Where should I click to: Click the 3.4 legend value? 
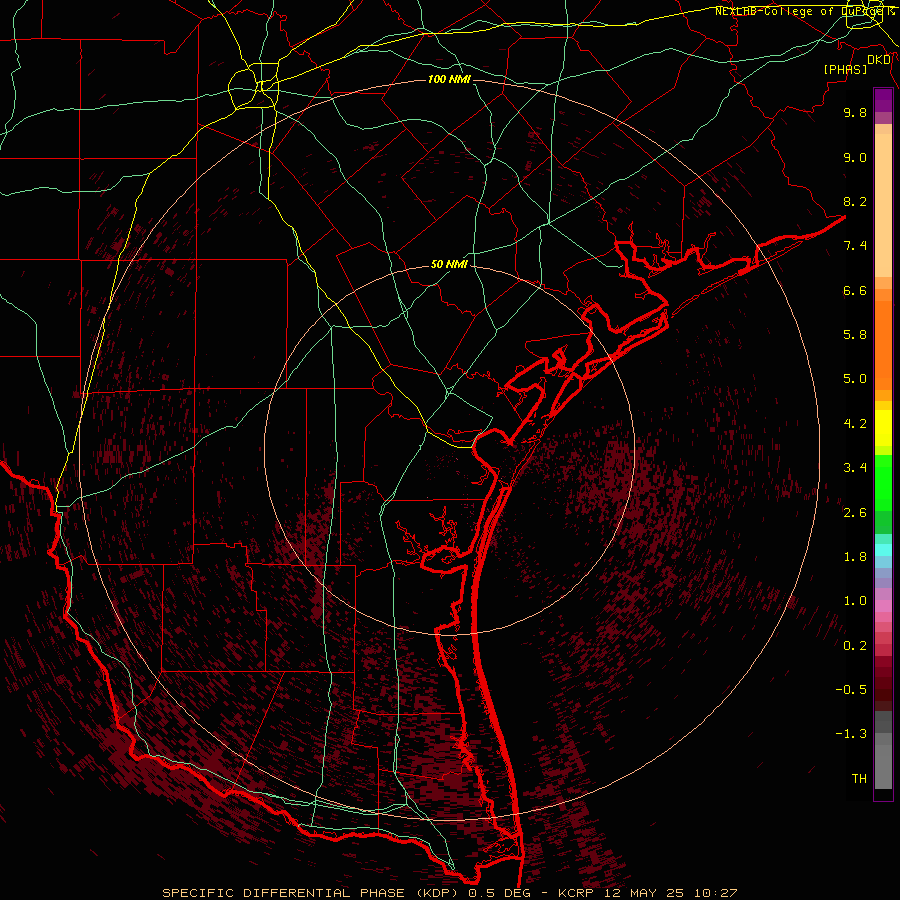pos(855,468)
